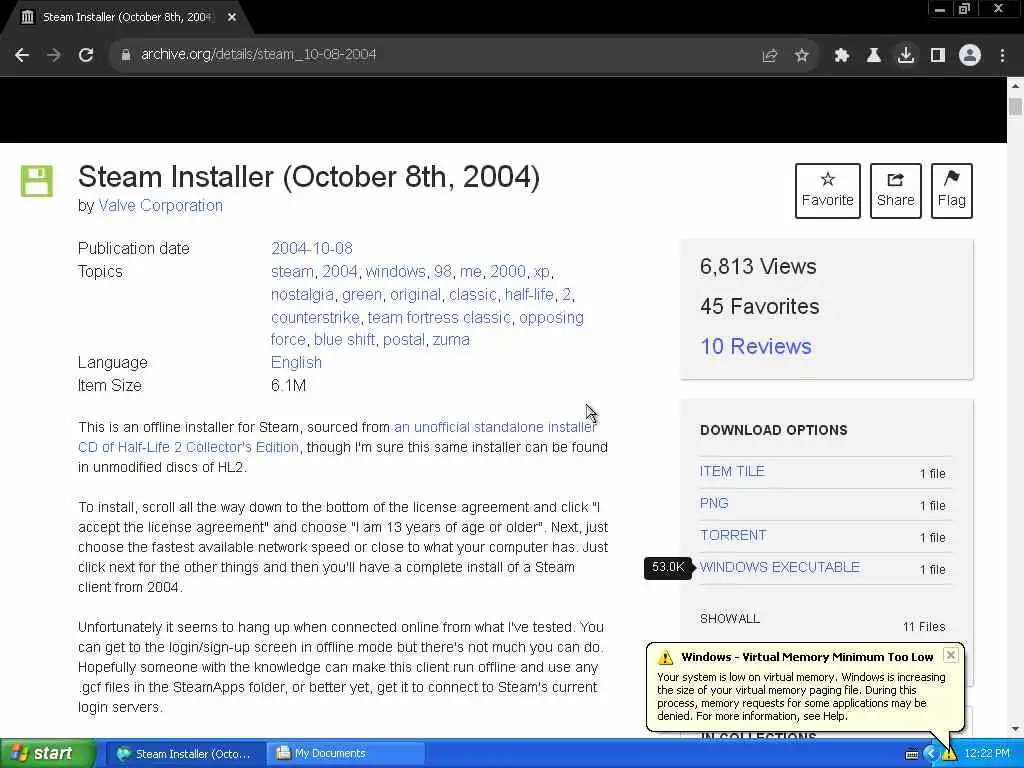Image resolution: width=1024 pixels, height=768 pixels.
Task: Flag this archive item
Action: pos(952,191)
